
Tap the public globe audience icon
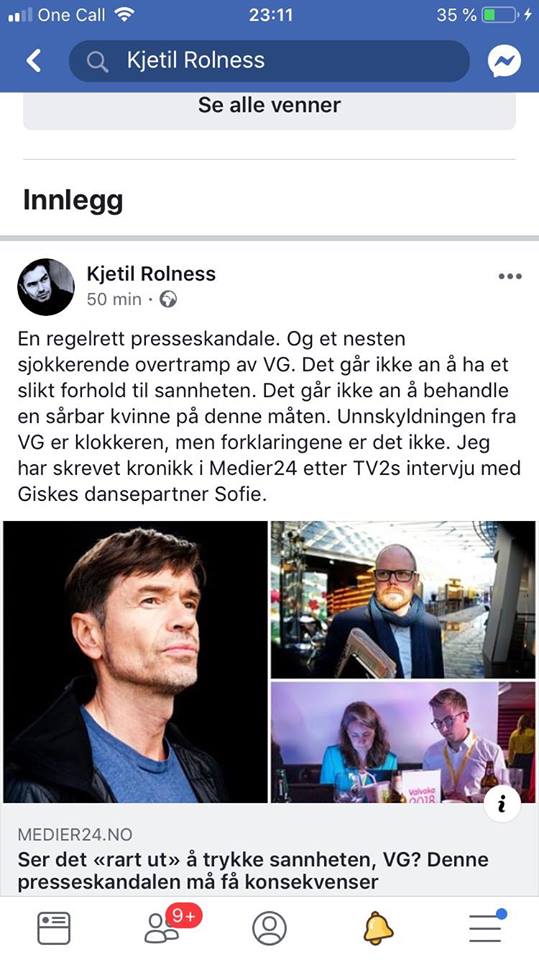pos(168,299)
